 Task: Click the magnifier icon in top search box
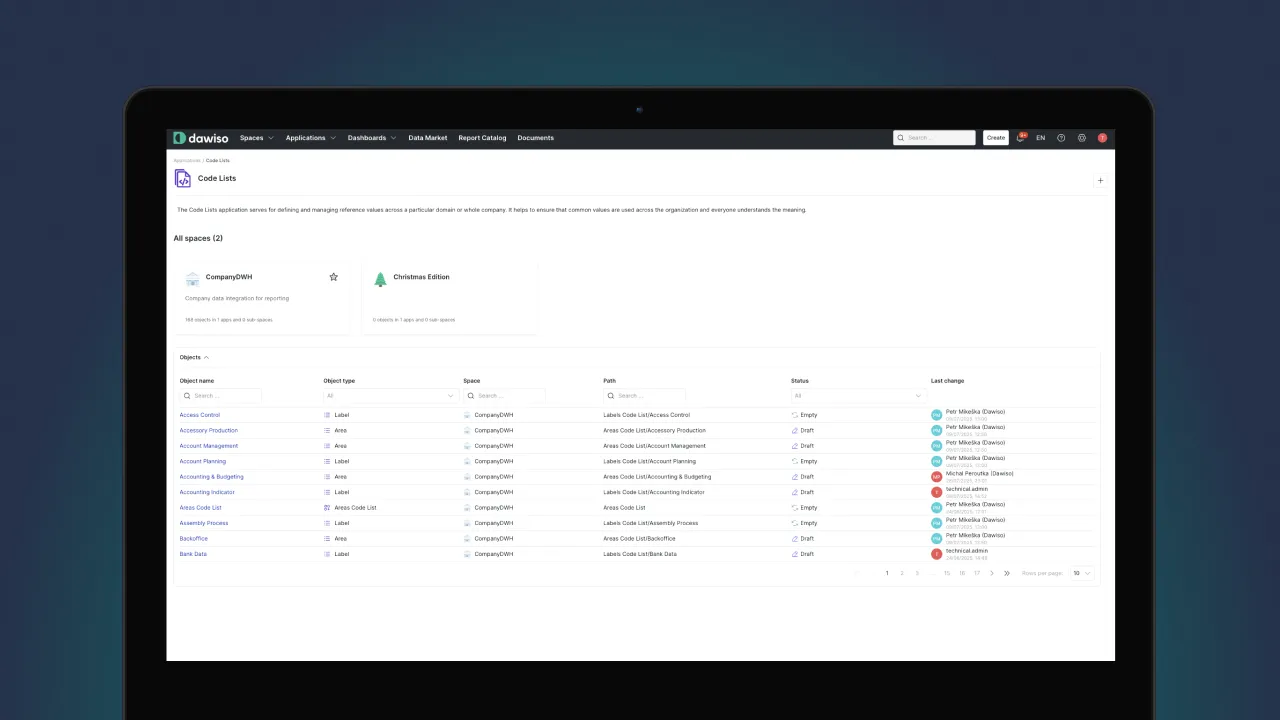tap(901, 138)
